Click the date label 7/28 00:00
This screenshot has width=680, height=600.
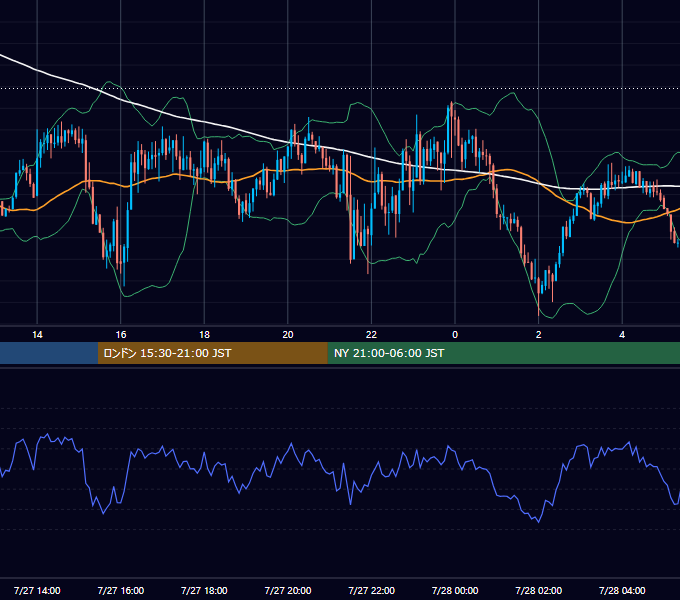(x=455, y=590)
